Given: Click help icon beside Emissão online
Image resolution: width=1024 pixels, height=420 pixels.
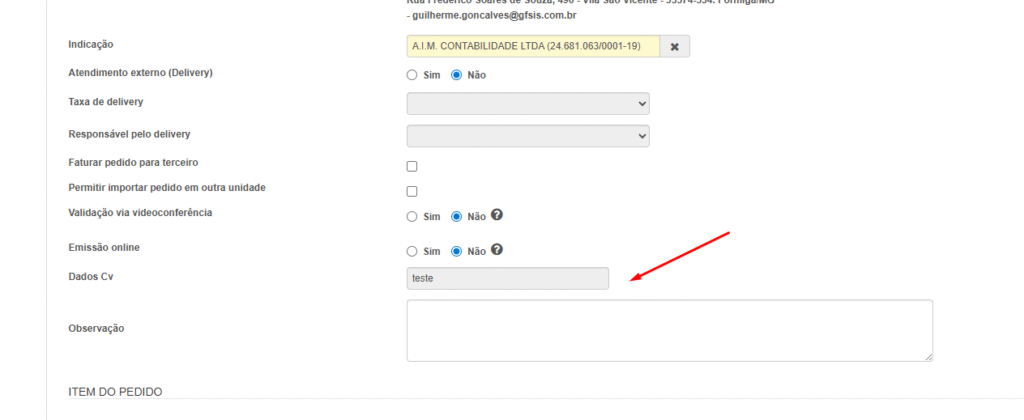Looking at the screenshot, I should point(496,250).
